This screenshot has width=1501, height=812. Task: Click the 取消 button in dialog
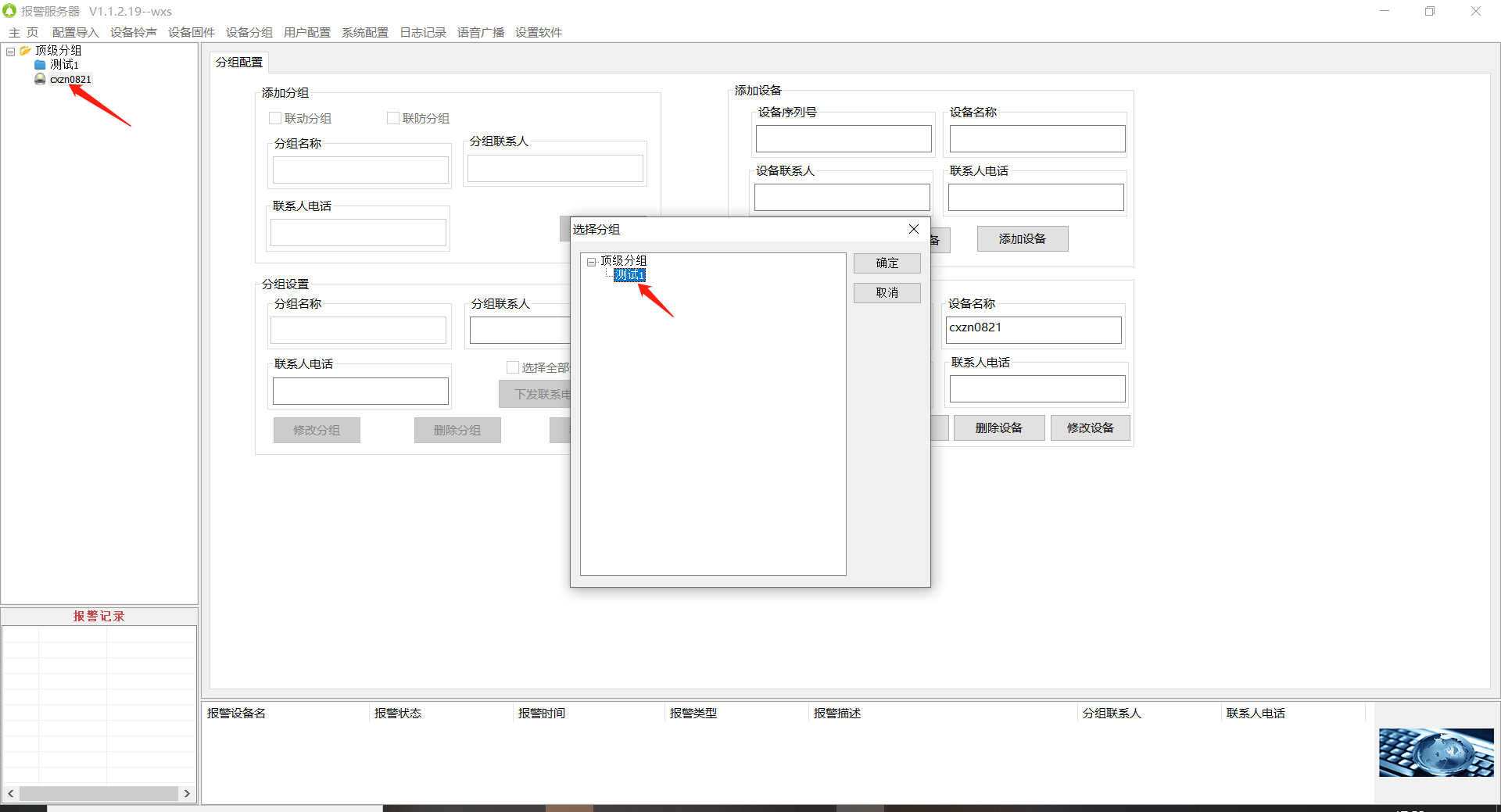click(x=887, y=293)
